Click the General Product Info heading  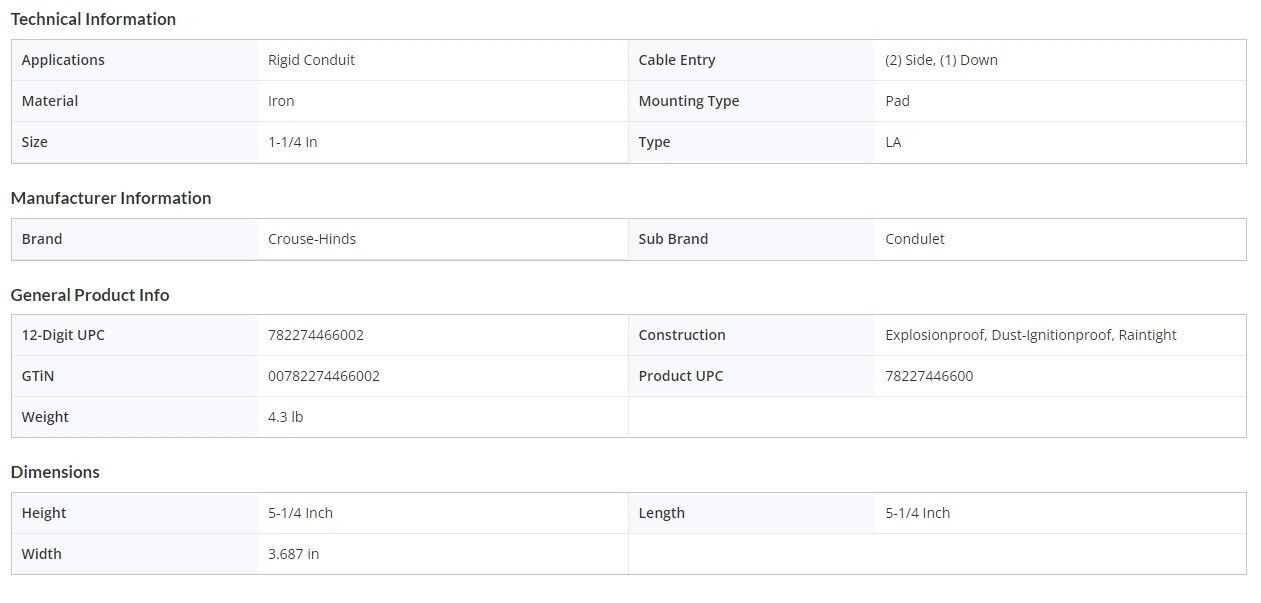[x=90, y=295]
